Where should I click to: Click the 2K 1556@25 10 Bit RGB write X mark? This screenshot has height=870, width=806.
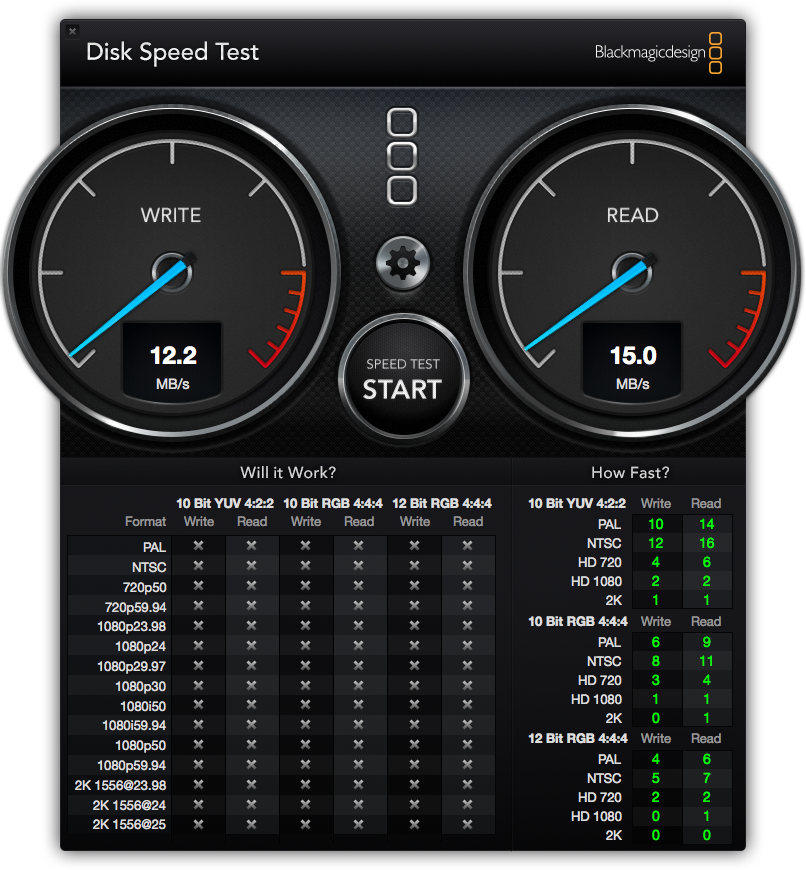[305, 825]
